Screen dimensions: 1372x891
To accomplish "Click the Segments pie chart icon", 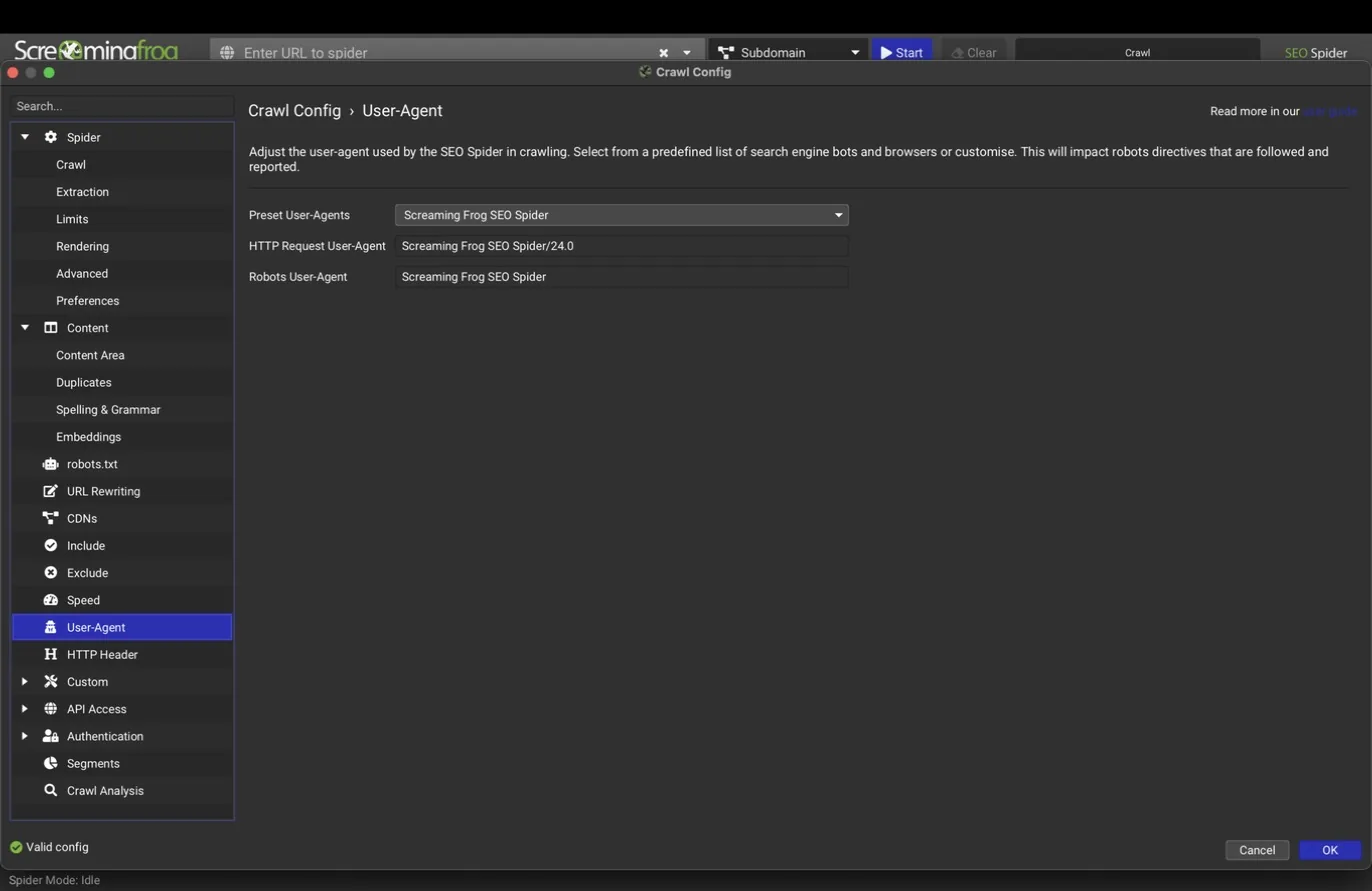I will (50, 763).
